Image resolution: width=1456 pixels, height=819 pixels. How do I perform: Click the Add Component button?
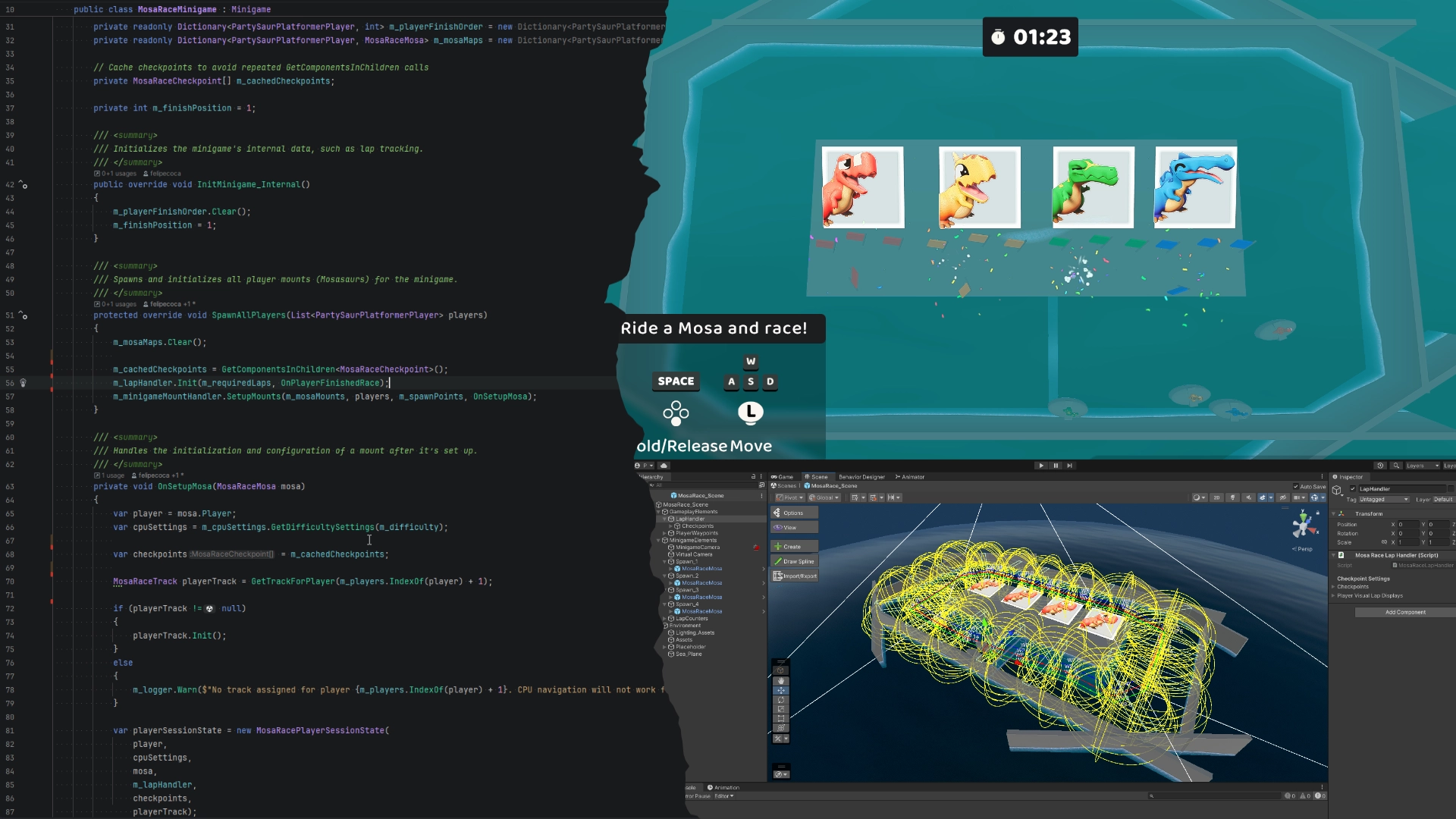1404,612
